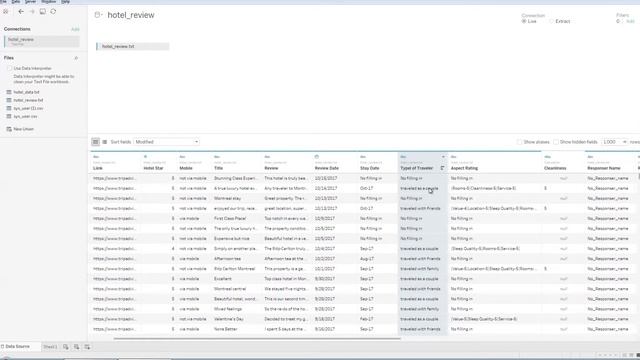Open the dropdown arrow next to data source icon

[101, 16]
